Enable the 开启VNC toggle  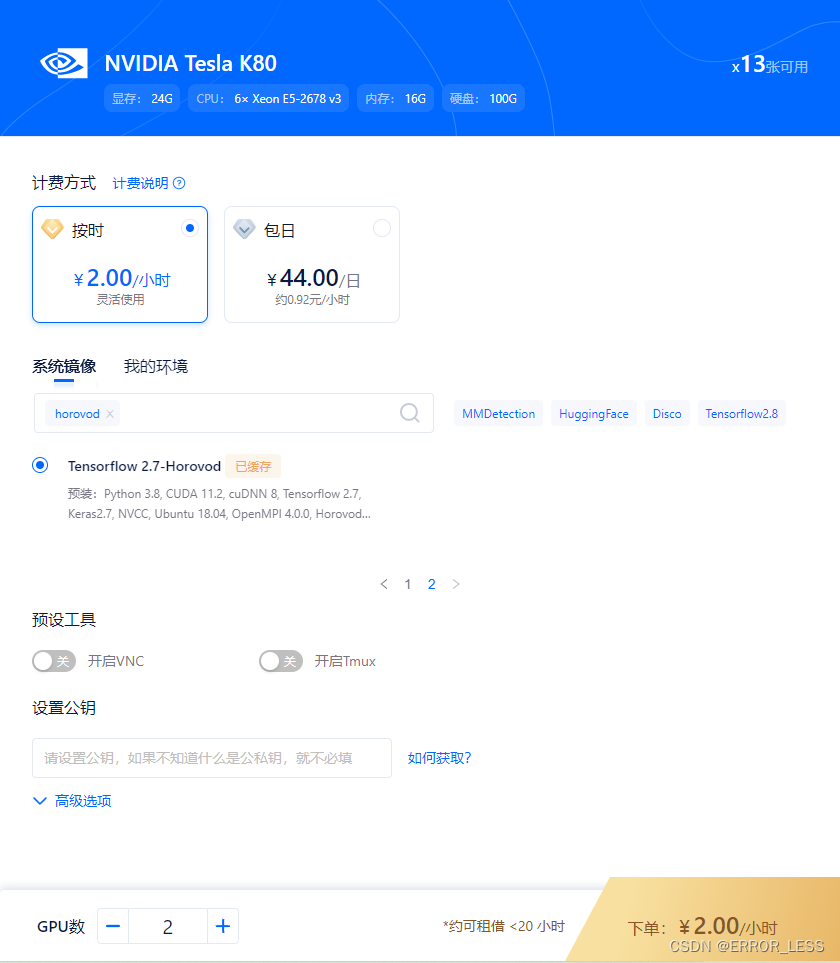pos(54,661)
